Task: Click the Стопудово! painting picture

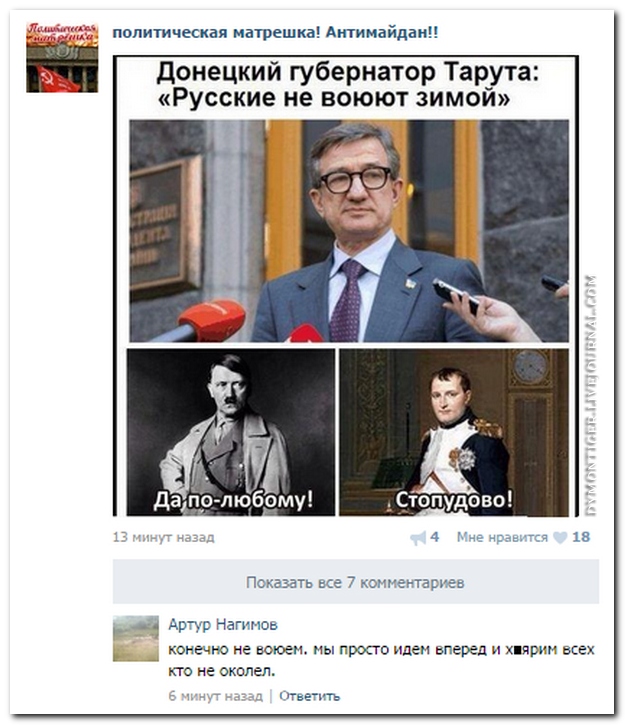Action: tap(454, 432)
